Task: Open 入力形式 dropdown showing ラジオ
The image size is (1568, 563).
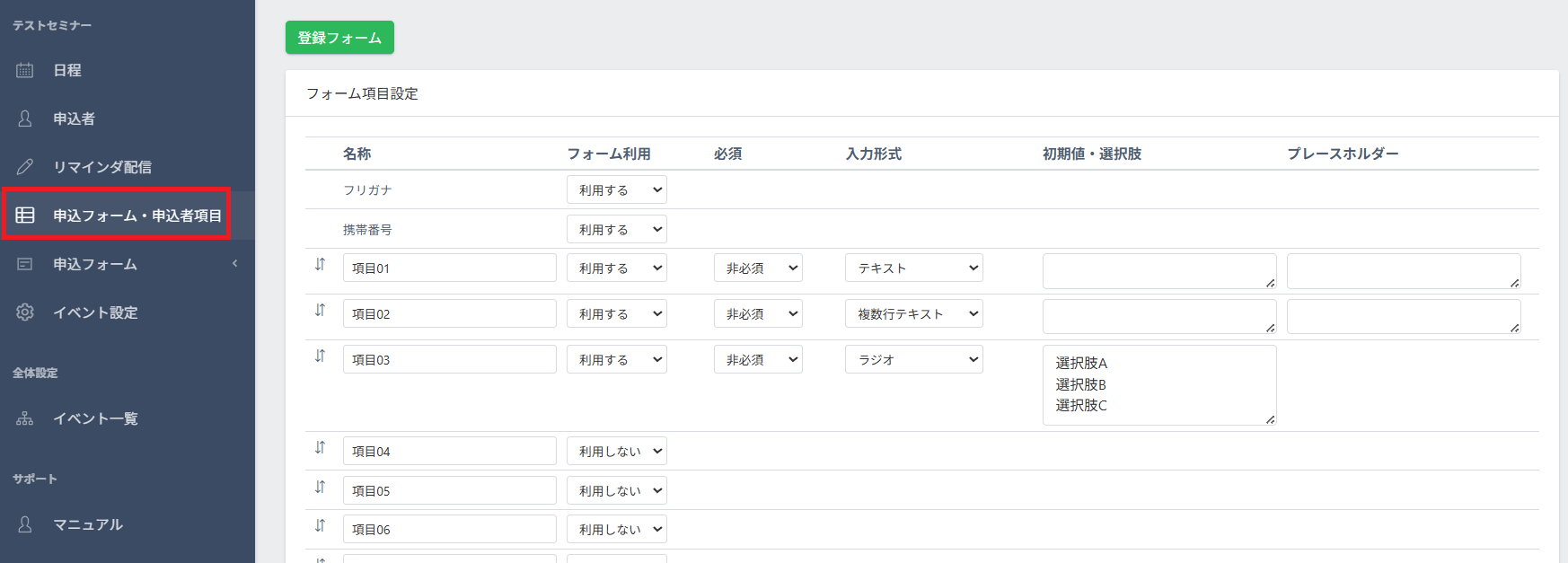Action: pos(913,360)
